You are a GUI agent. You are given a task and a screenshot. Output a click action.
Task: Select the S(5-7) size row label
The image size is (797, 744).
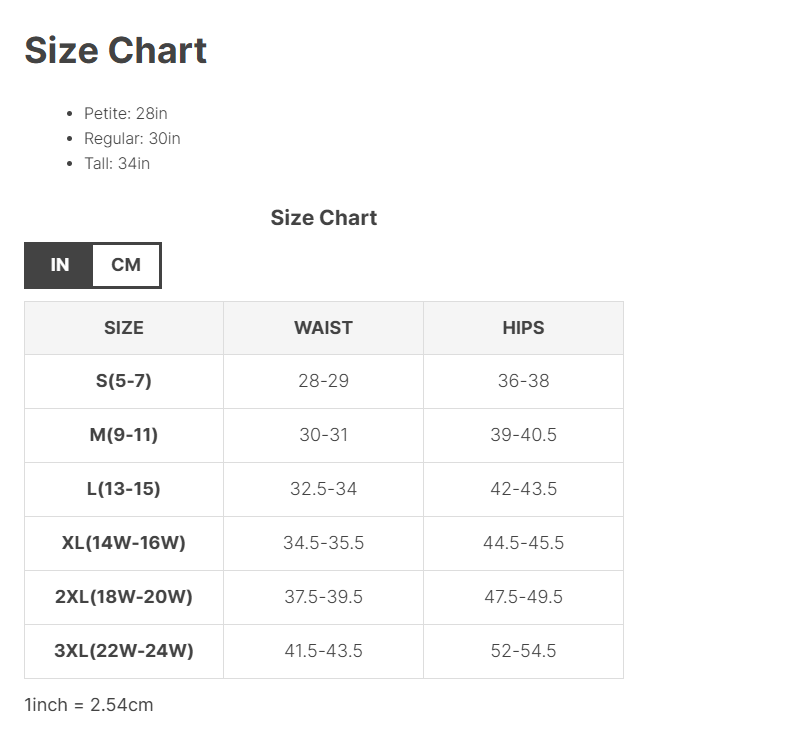tap(124, 381)
